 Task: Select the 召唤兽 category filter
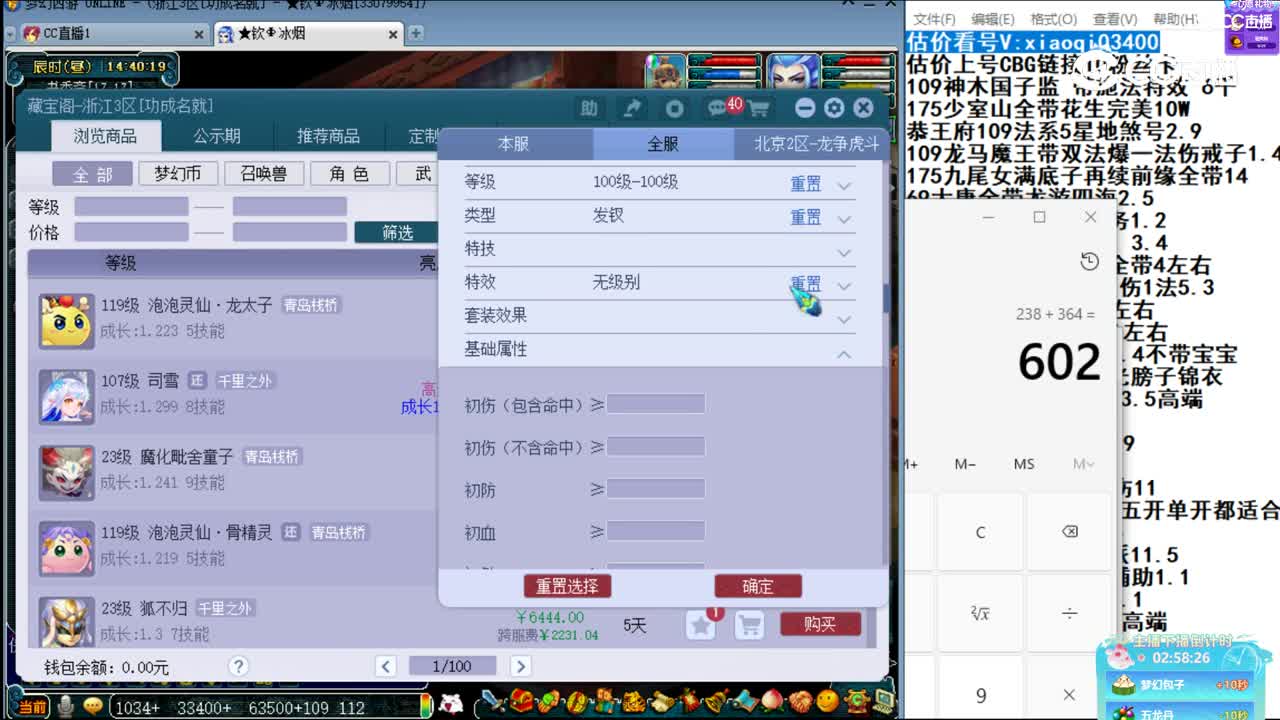[x=264, y=174]
